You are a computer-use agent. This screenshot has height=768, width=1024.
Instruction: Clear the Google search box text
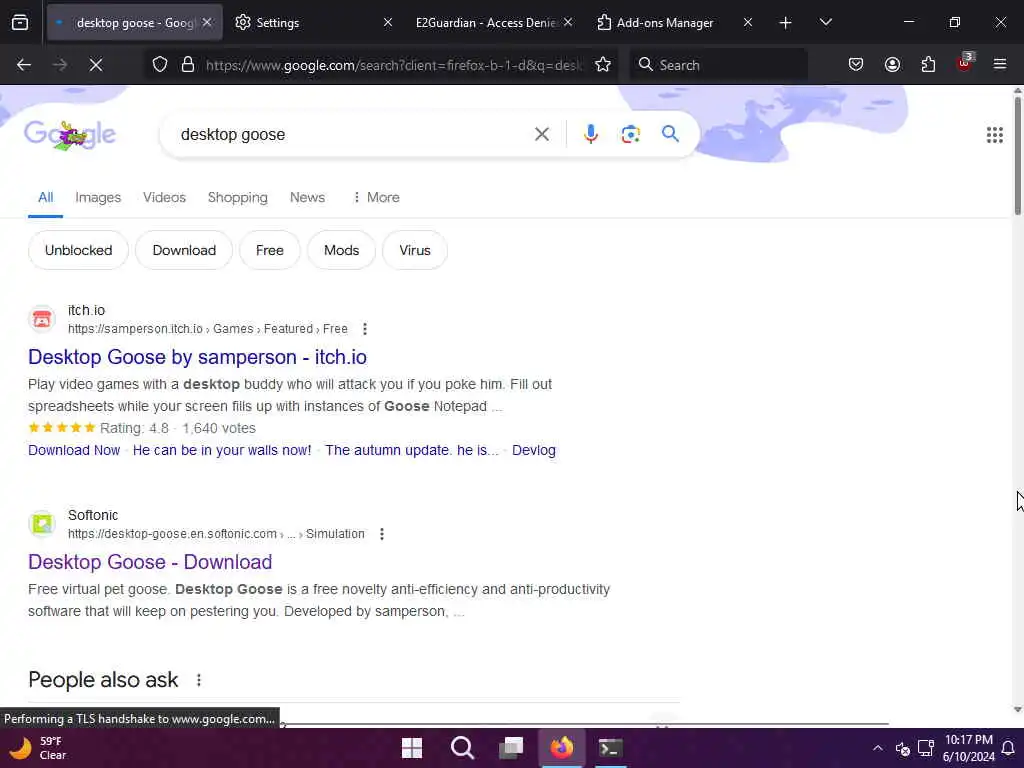pyautogui.click(x=541, y=135)
